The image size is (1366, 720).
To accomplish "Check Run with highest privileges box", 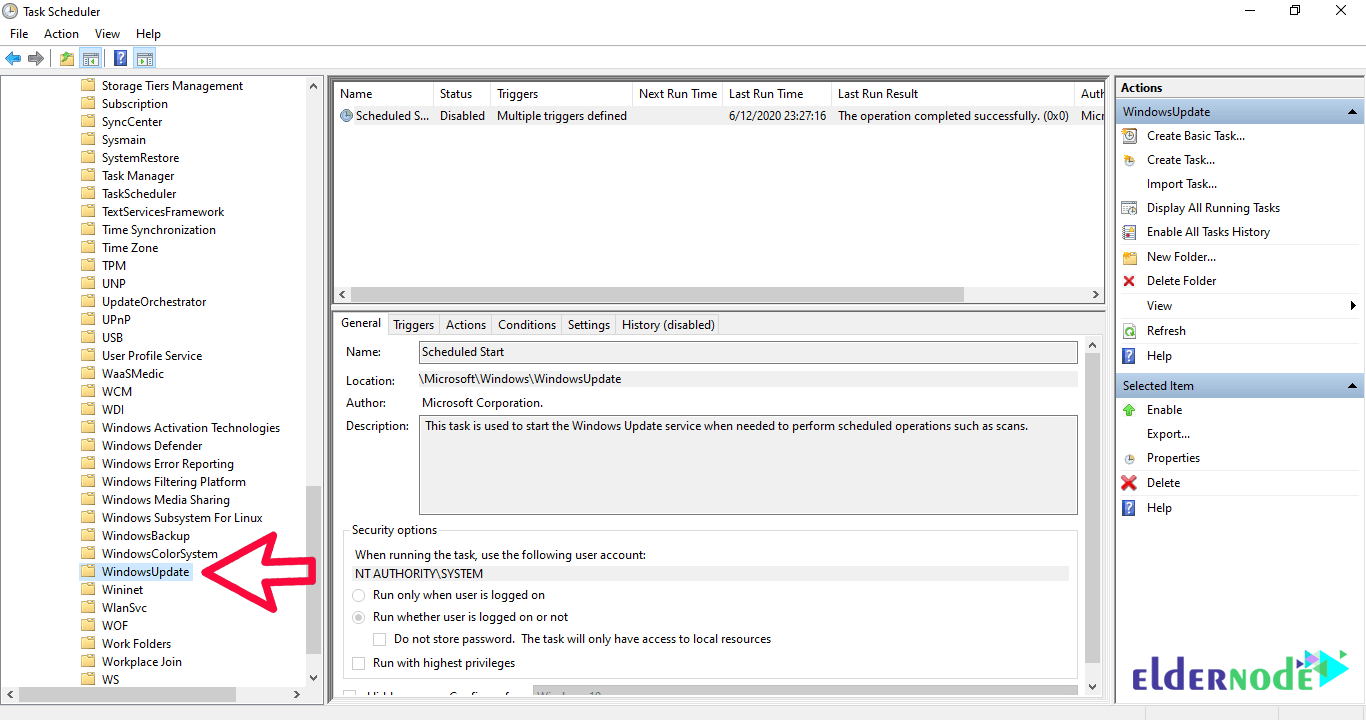I will tap(359, 663).
